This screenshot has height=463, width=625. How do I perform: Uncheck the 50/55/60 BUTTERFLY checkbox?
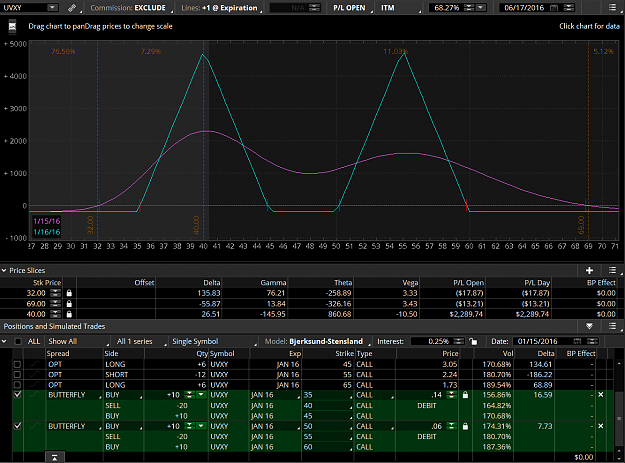[x=17, y=426]
